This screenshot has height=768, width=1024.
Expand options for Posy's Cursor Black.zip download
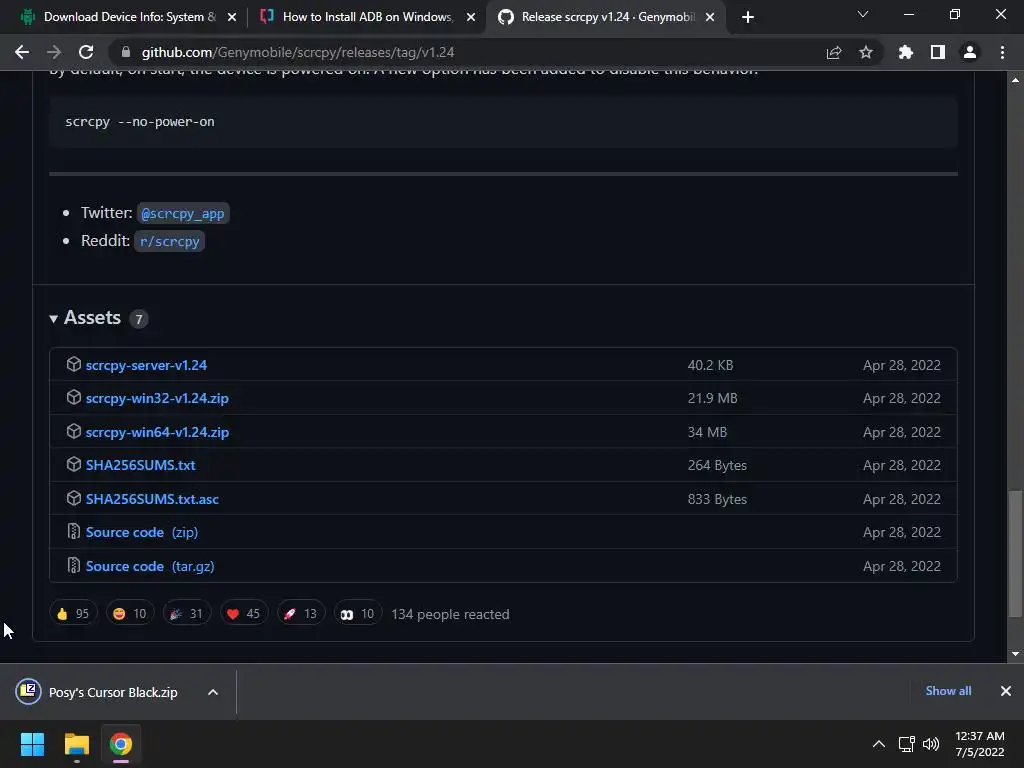click(x=213, y=692)
